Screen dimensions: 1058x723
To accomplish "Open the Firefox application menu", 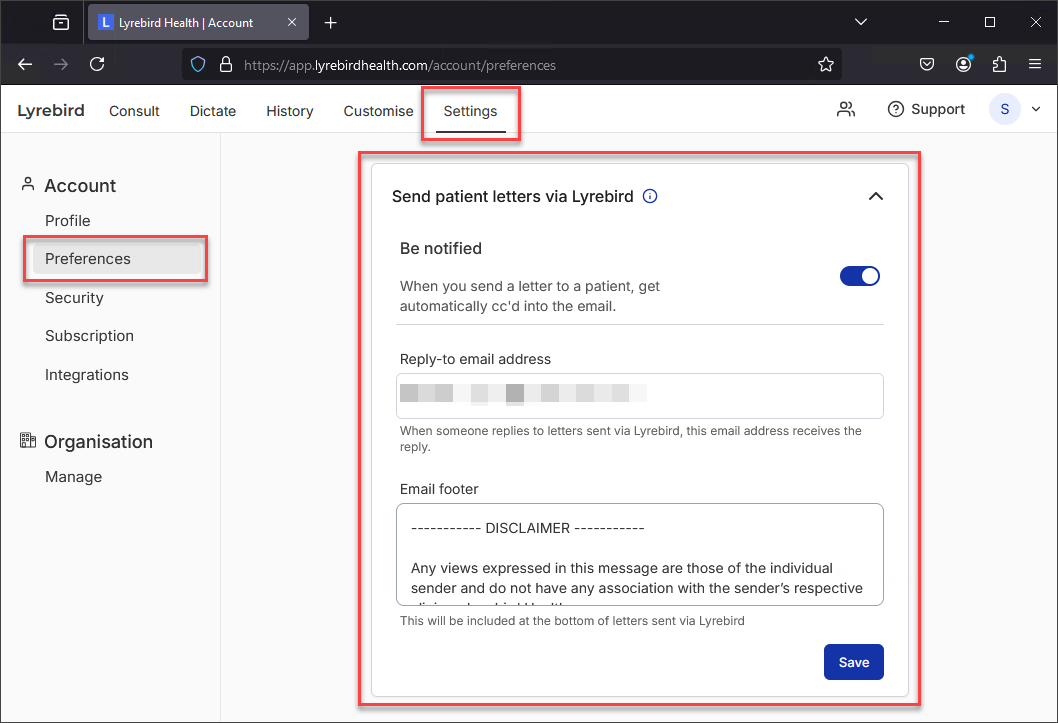I will click(x=1035, y=64).
